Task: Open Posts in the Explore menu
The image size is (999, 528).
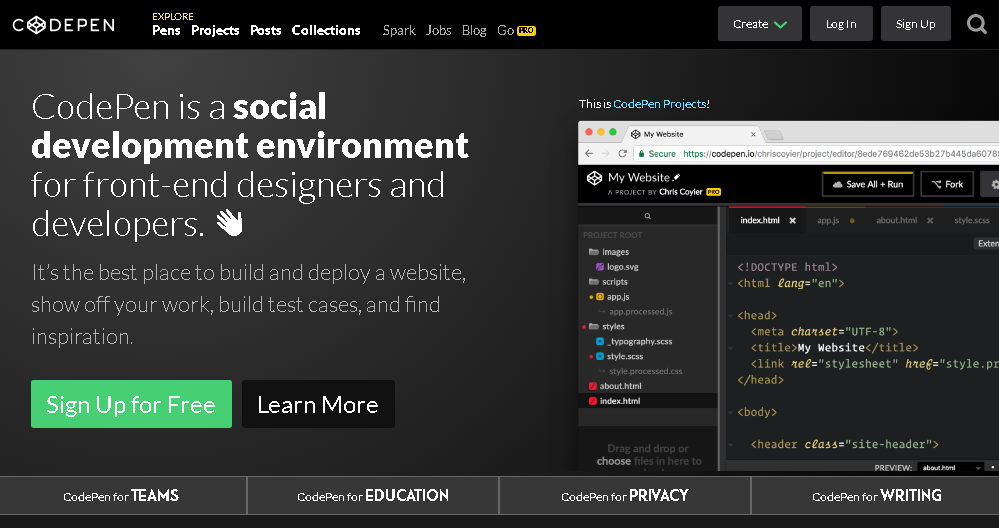Action: pyautogui.click(x=266, y=31)
